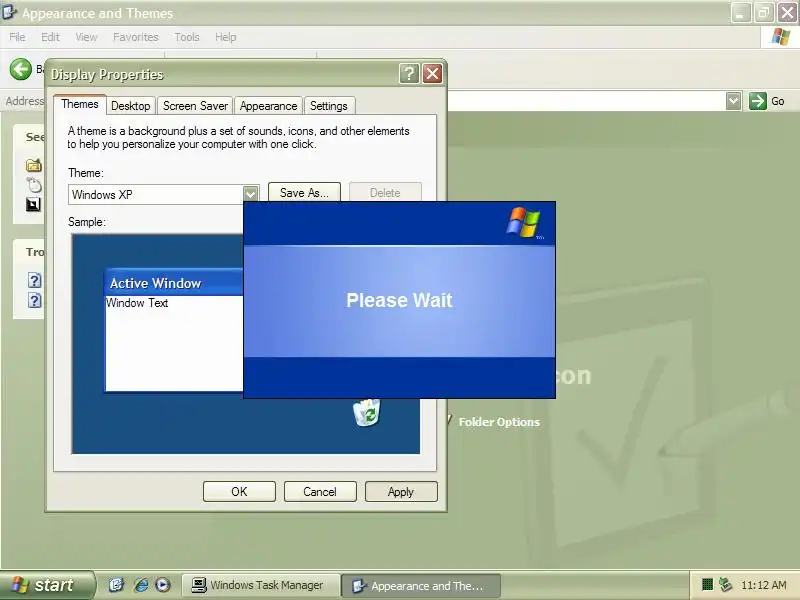Viewport: 800px width, 600px height.
Task: Click the Apply button
Action: (401, 492)
